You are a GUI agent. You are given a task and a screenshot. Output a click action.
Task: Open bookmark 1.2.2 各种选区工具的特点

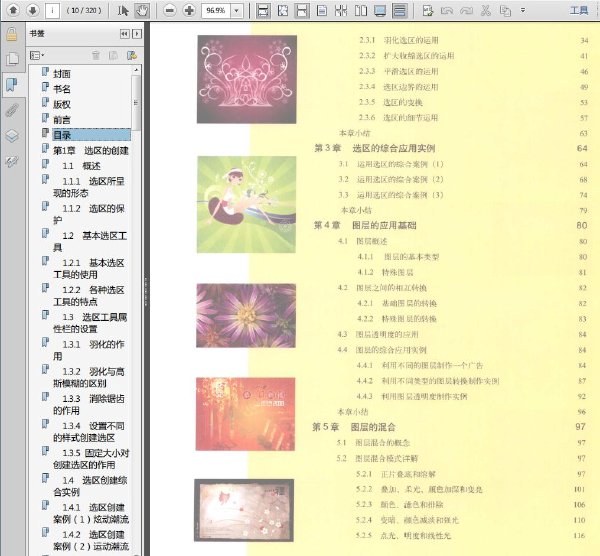point(89,296)
